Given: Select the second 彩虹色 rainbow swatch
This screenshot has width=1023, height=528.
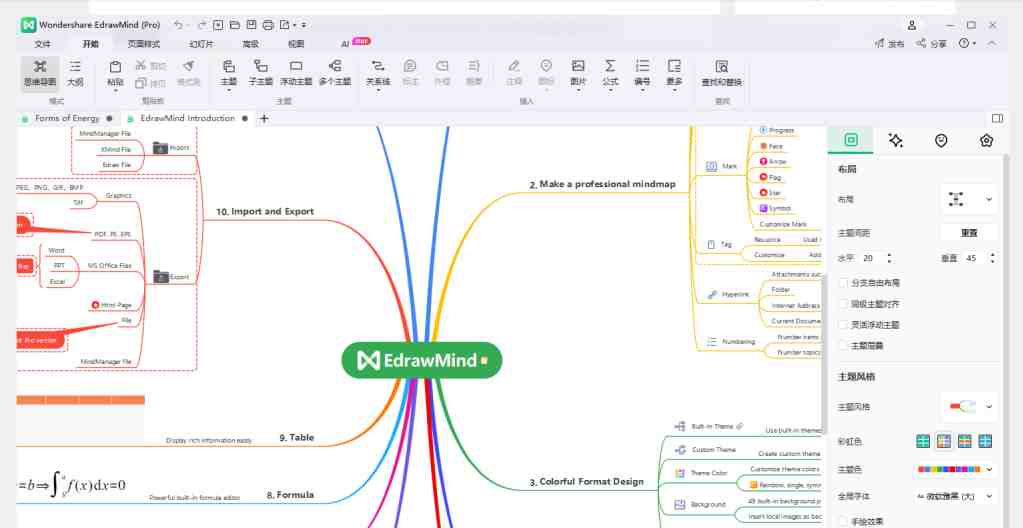Looking at the screenshot, I should click(942, 441).
